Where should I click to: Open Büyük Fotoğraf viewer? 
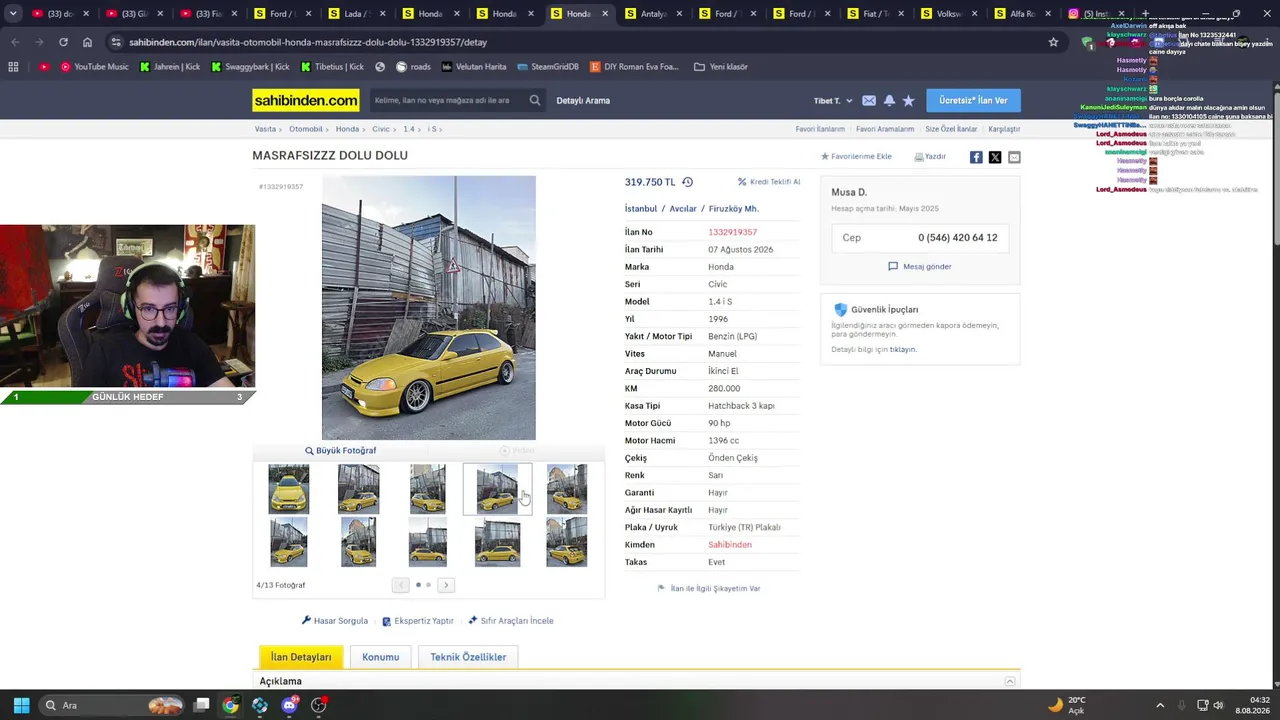click(341, 451)
